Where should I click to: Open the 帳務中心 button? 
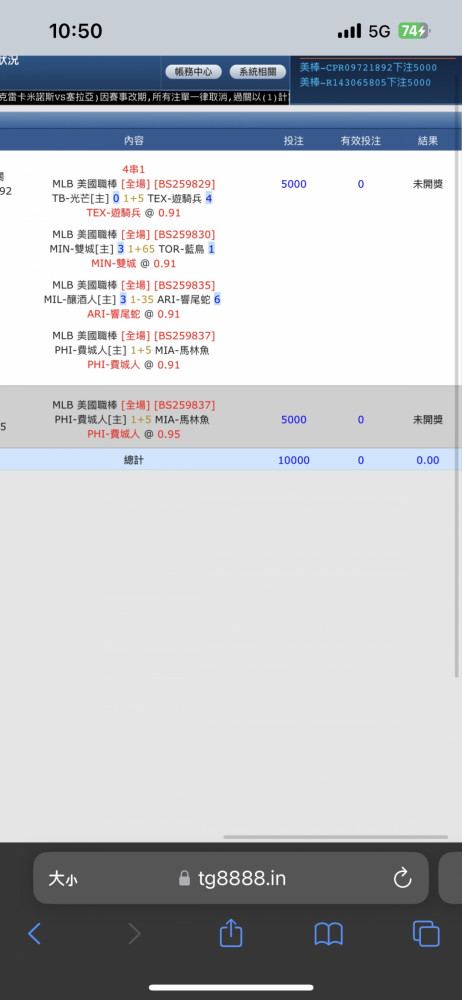tap(193, 72)
